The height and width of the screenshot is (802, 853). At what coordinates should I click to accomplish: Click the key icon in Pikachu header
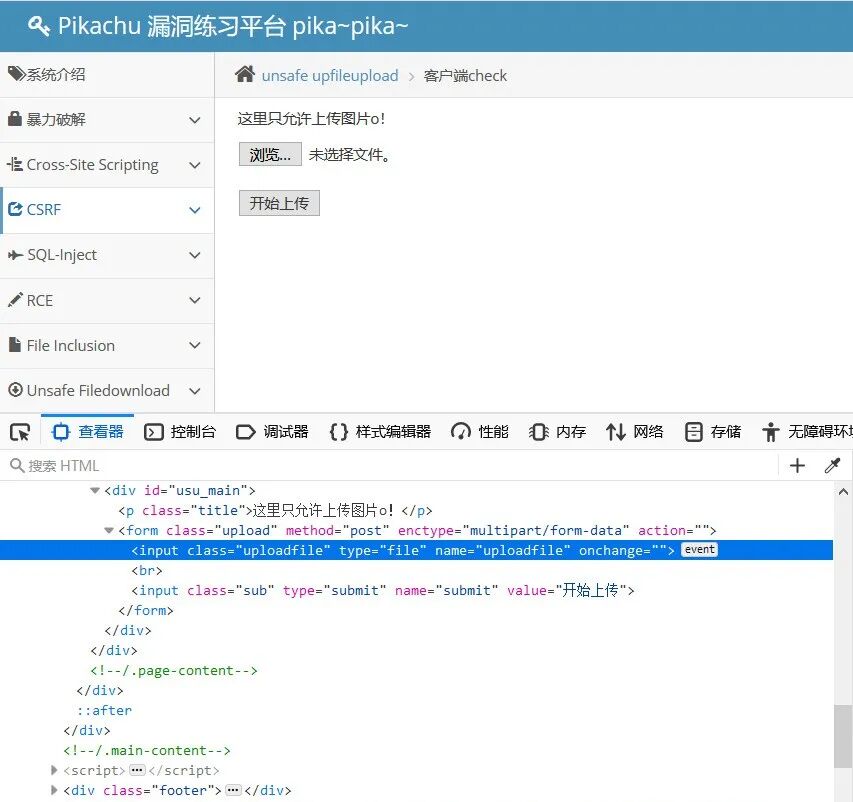[39, 25]
